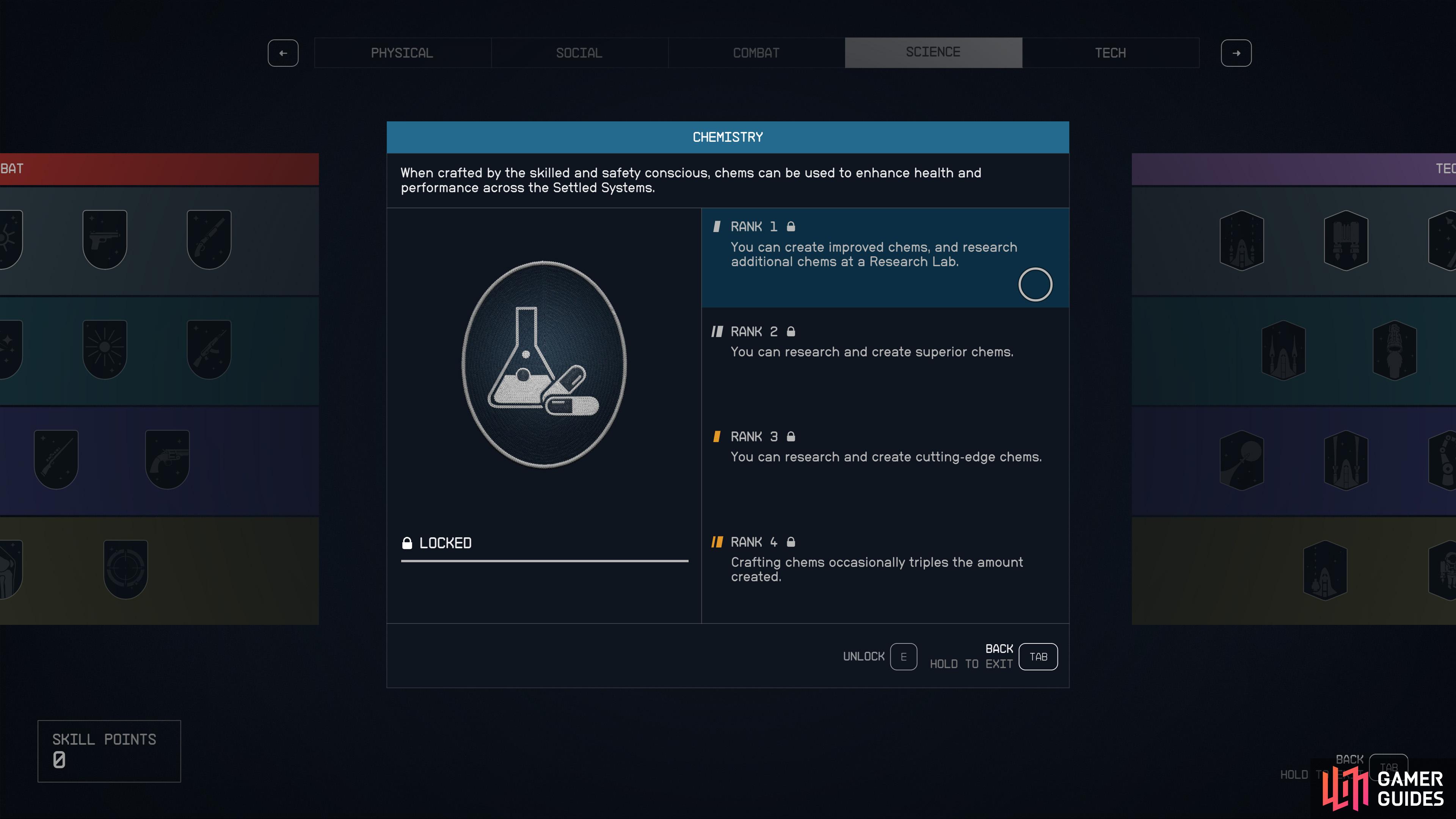Click the CHEMISTRY title header

728,137
